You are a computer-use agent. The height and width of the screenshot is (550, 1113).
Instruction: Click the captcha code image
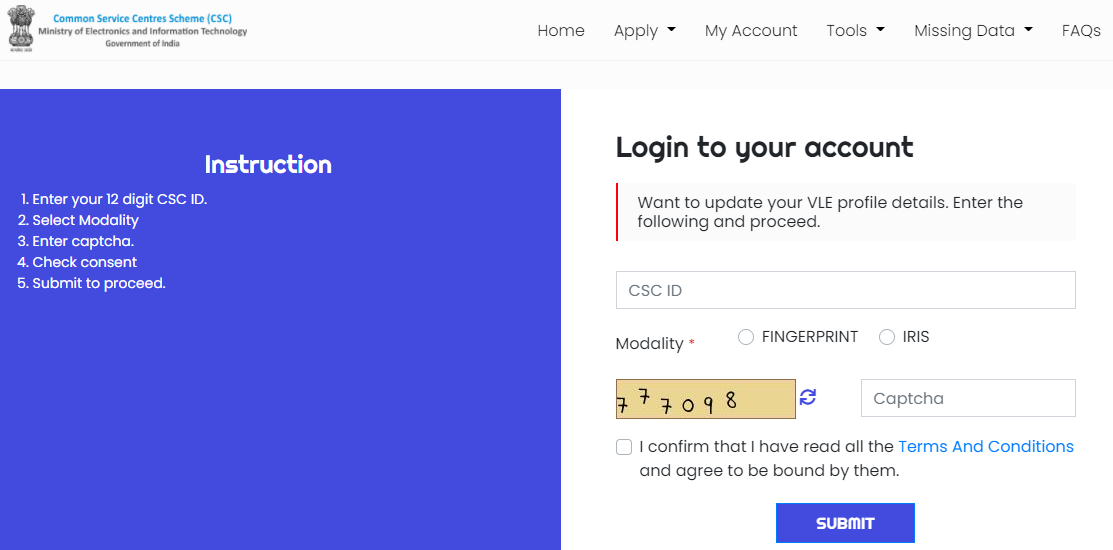click(x=705, y=399)
